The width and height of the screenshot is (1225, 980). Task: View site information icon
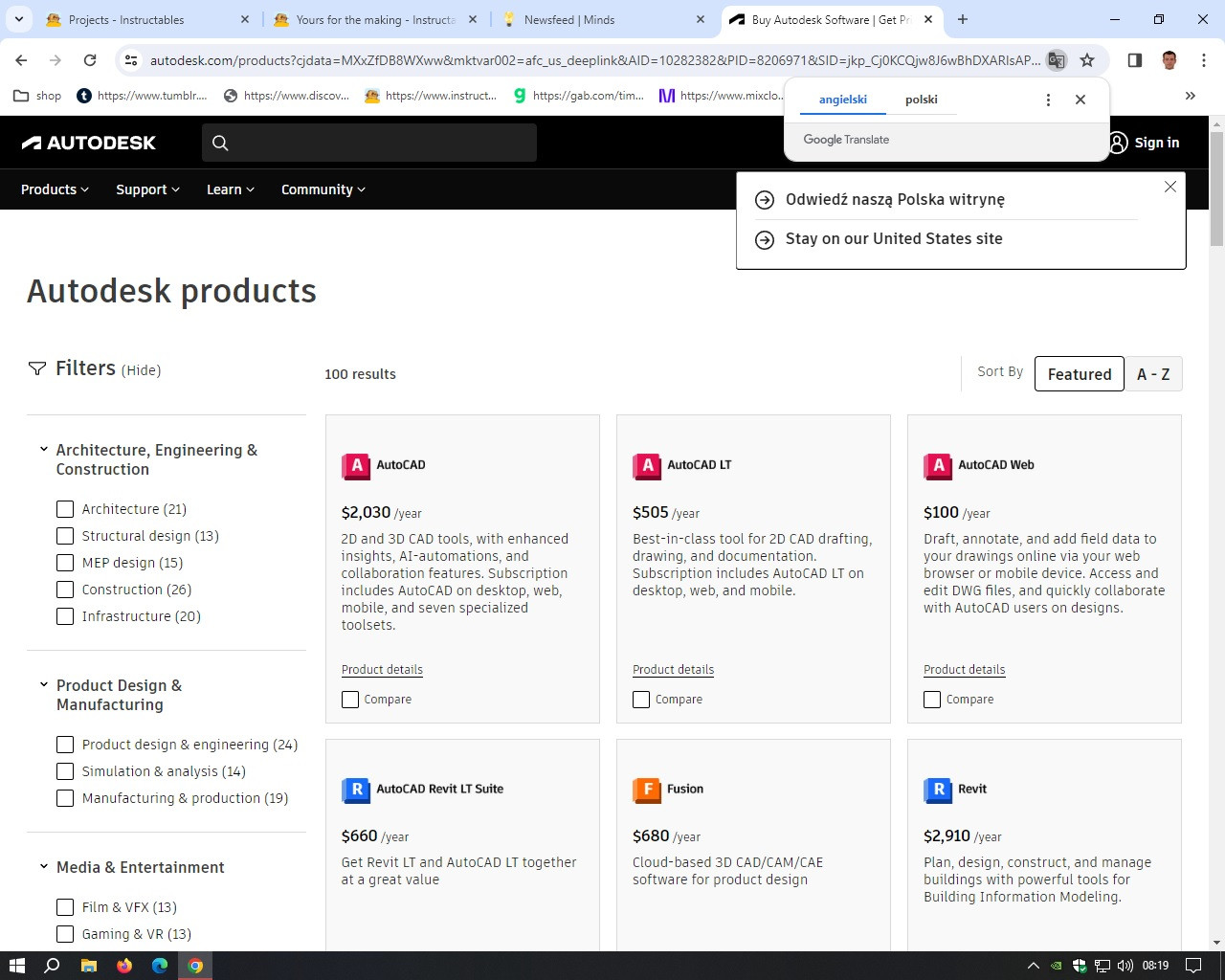(x=131, y=60)
